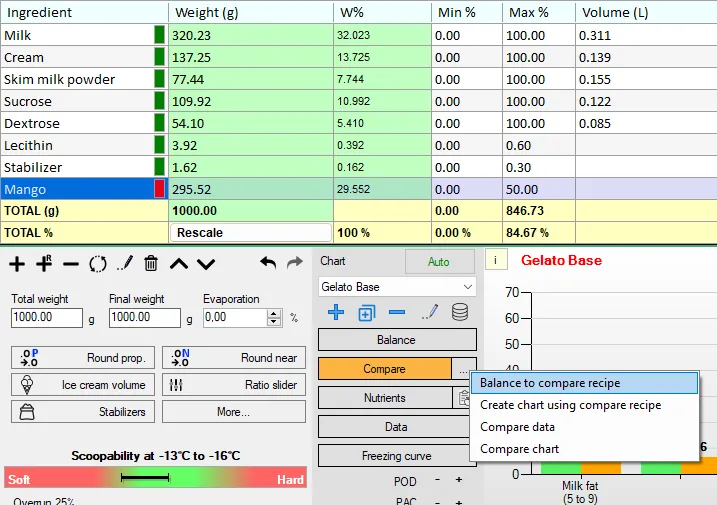Click the Weight (g) column header
The image size is (717, 505).
[x=251, y=12]
